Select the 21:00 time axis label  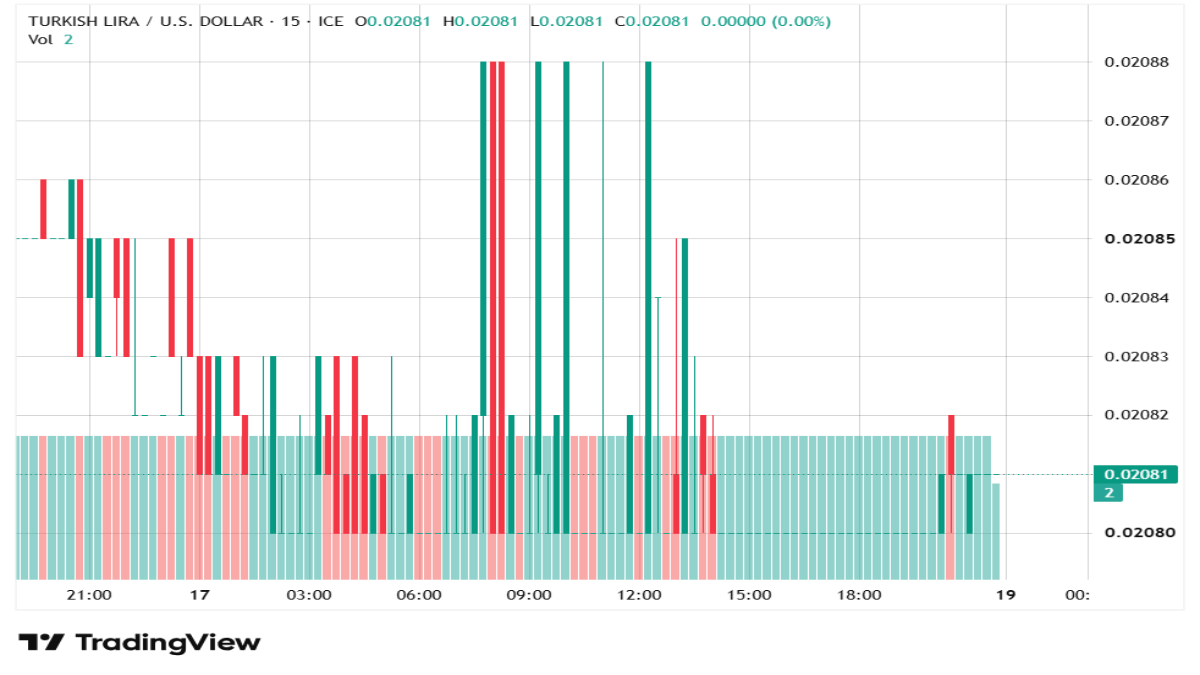(x=89, y=595)
